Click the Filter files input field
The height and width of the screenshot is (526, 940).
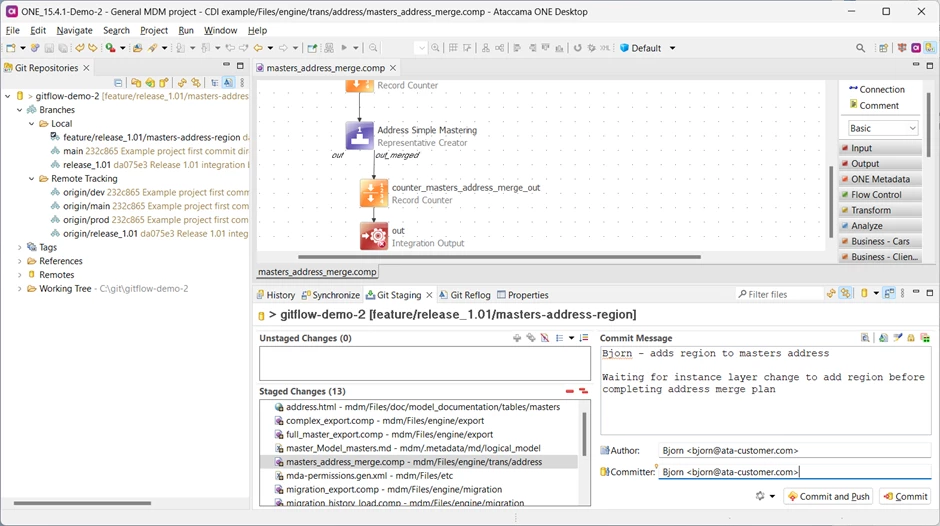pos(779,294)
